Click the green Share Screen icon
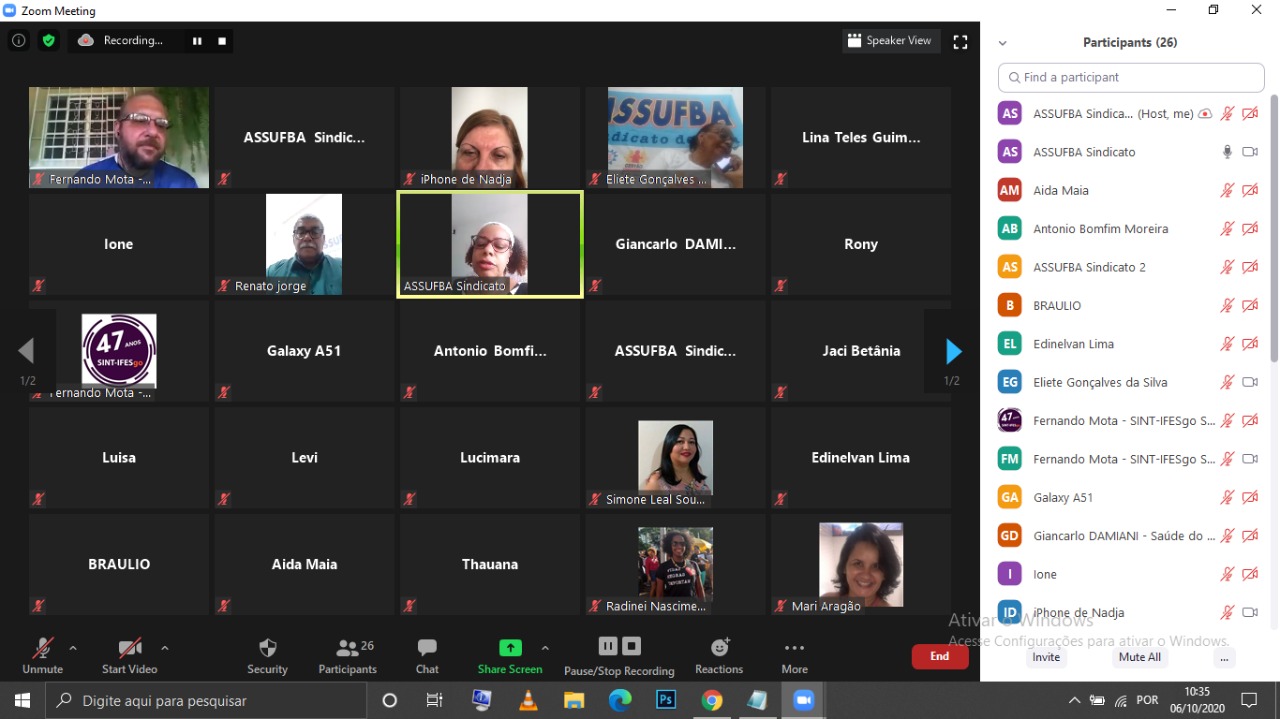Viewport: 1280px width, 719px height. pyautogui.click(x=510, y=648)
